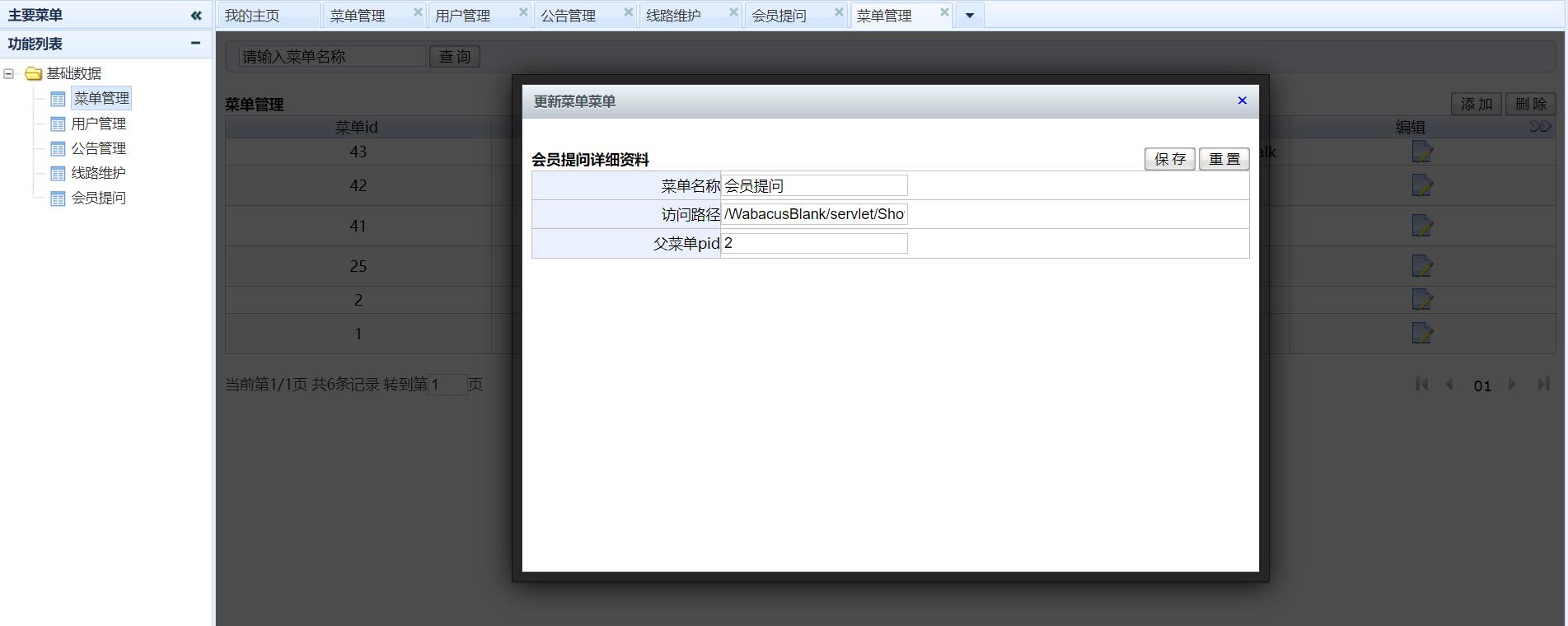
Task: Open 公告管理 in the sidebar tree
Action: (x=98, y=148)
